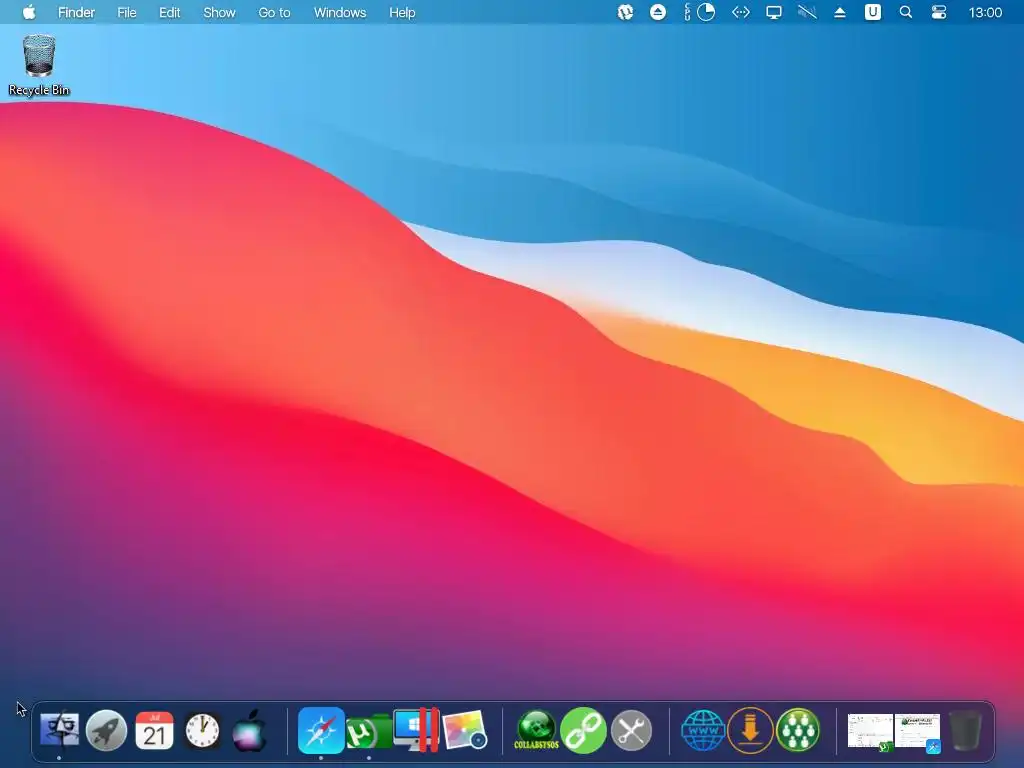Launch Safari compass icon in dock

[x=321, y=730]
